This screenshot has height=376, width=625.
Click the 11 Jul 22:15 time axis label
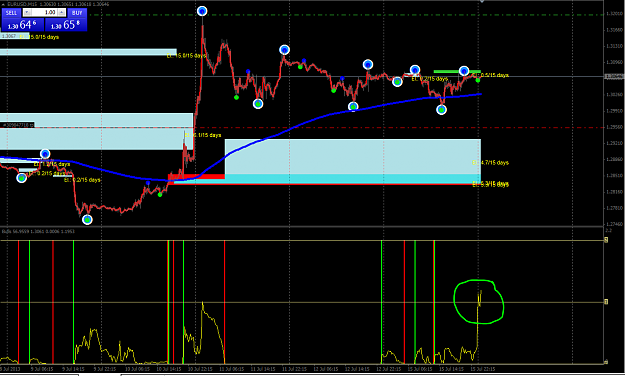(x=295, y=369)
